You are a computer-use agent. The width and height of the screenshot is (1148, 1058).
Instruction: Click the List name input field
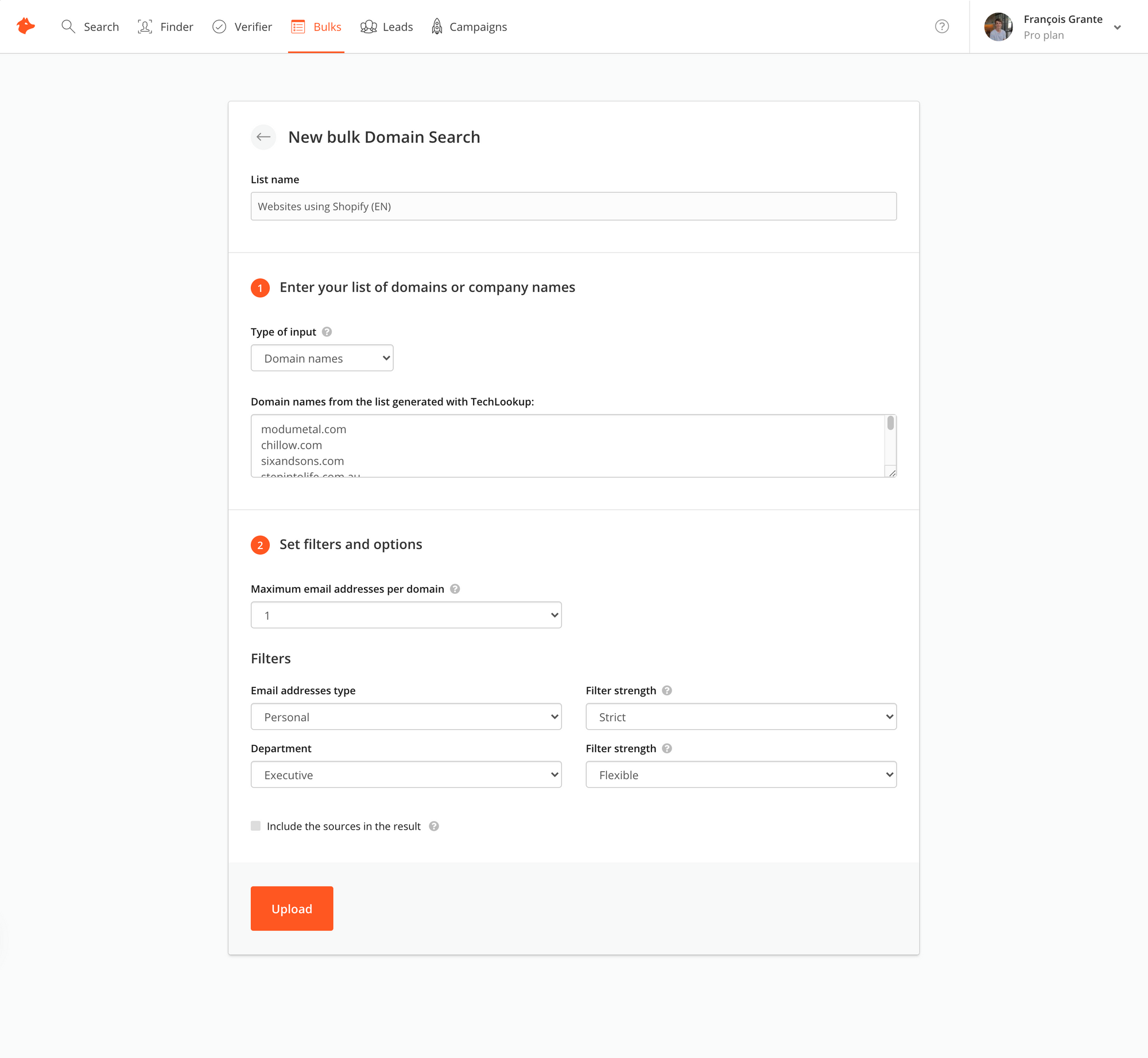coord(573,206)
